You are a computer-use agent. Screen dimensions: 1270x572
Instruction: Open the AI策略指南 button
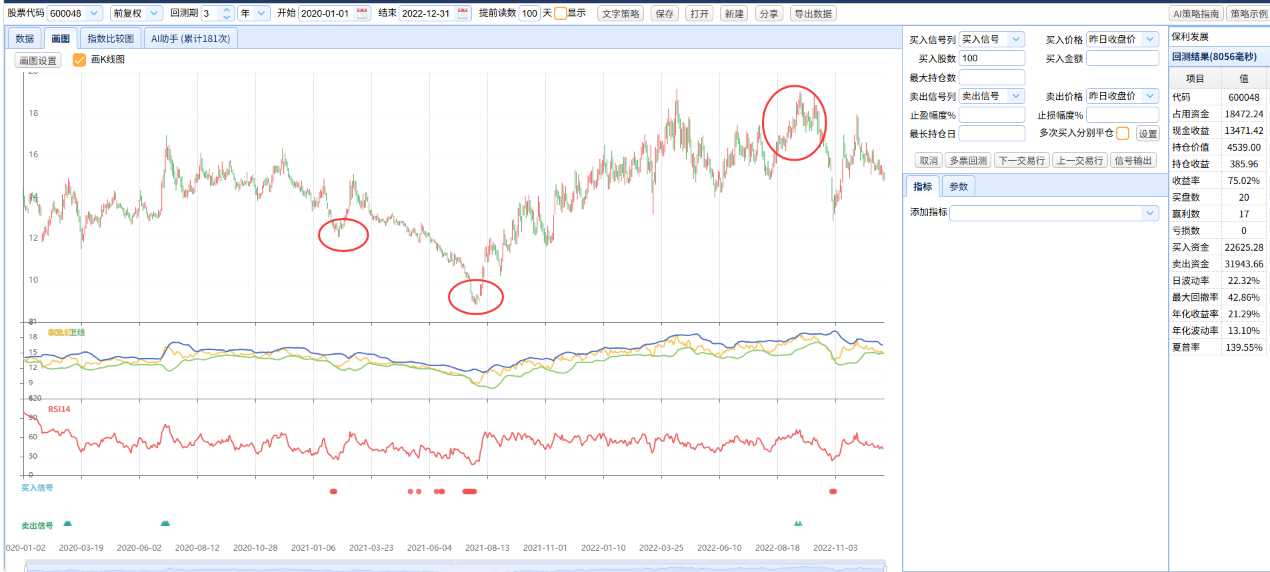tap(1195, 14)
